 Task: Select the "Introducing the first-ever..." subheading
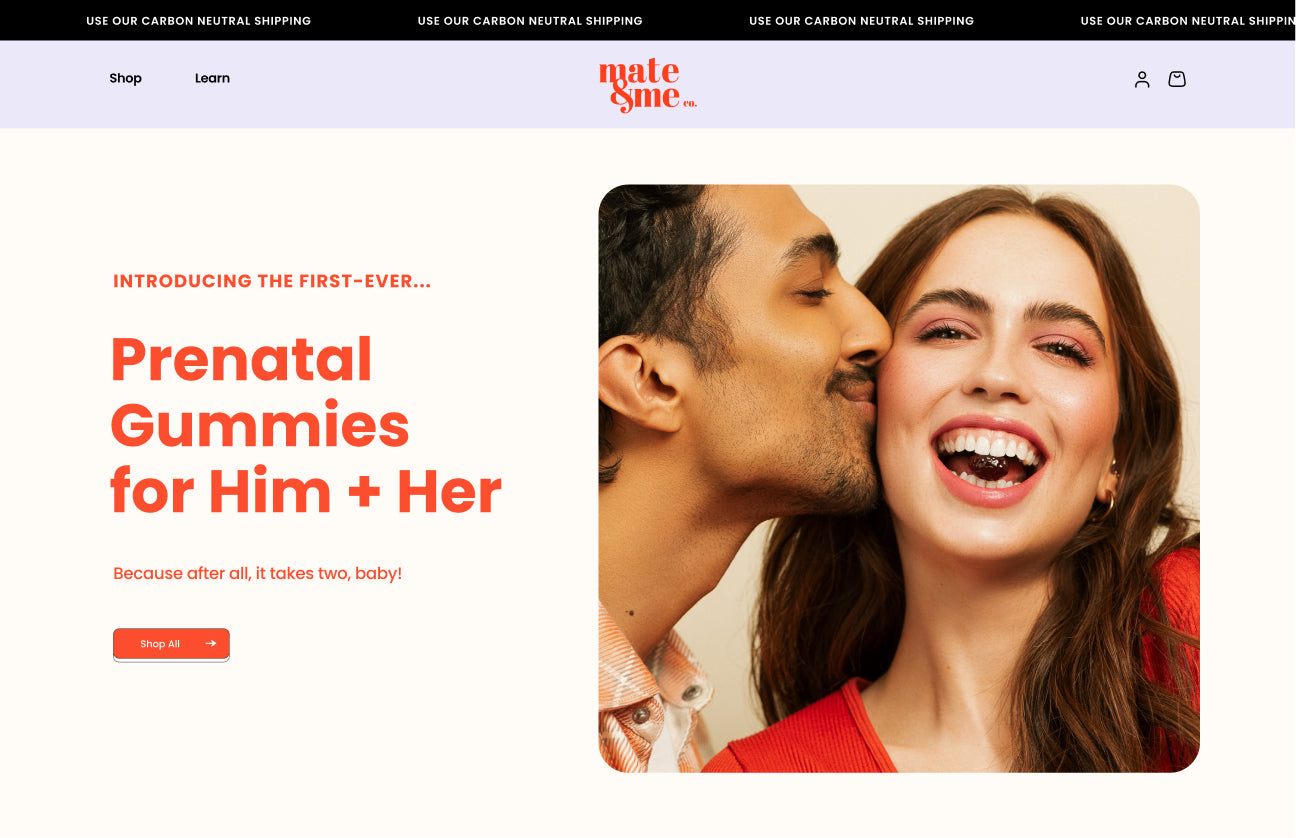pos(272,282)
